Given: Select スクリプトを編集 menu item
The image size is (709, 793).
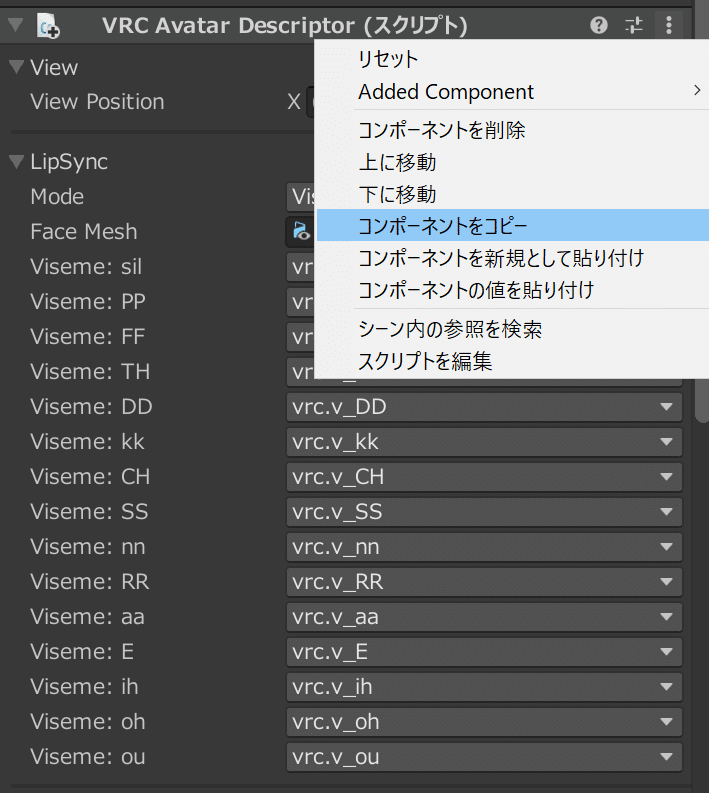Looking at the screenshot, I should 512,361.
